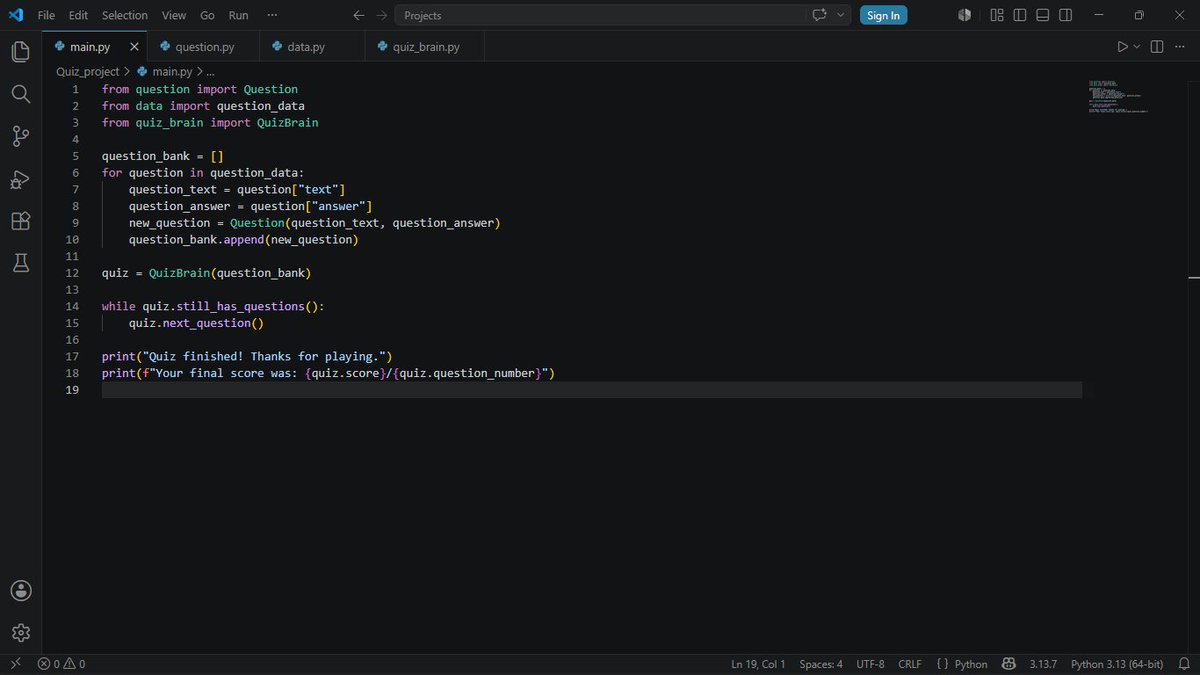Close the main.py tab
This screenshot has width=1200, height=675.
pos(134,47)
